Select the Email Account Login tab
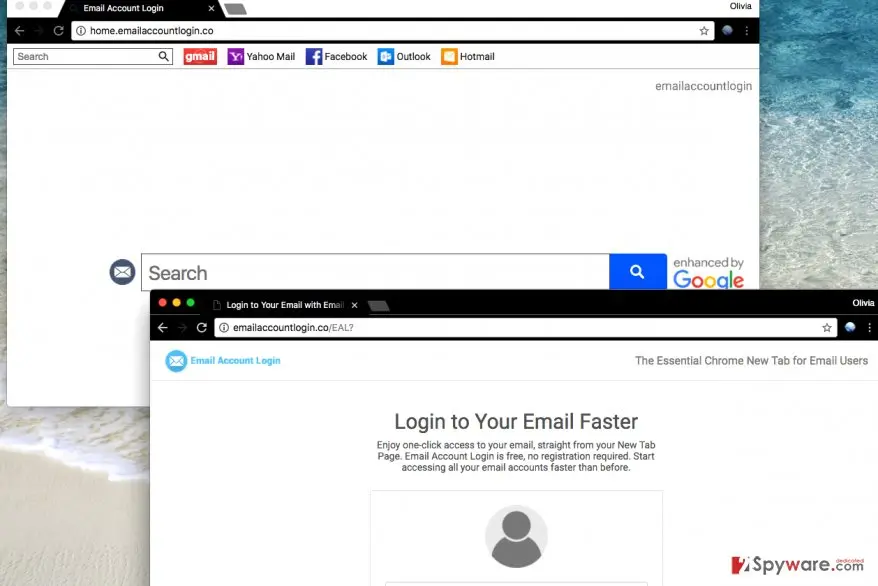The image size is (878, 586). tap(139, 8)
